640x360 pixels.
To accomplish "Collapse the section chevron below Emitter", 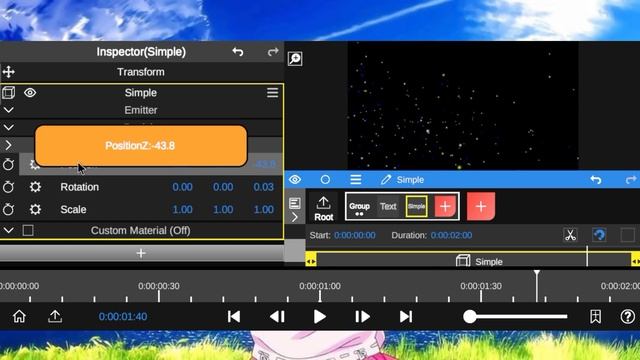I will coord(9,128).
